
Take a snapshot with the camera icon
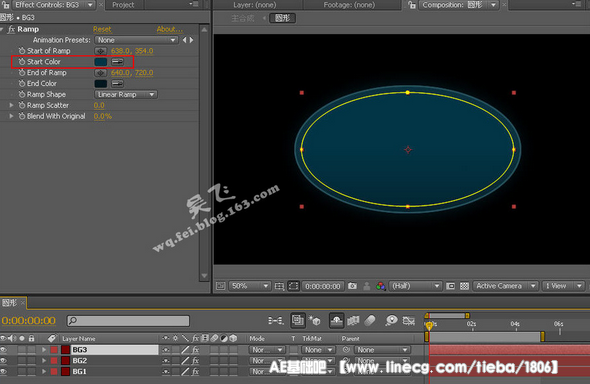point(352,286)
